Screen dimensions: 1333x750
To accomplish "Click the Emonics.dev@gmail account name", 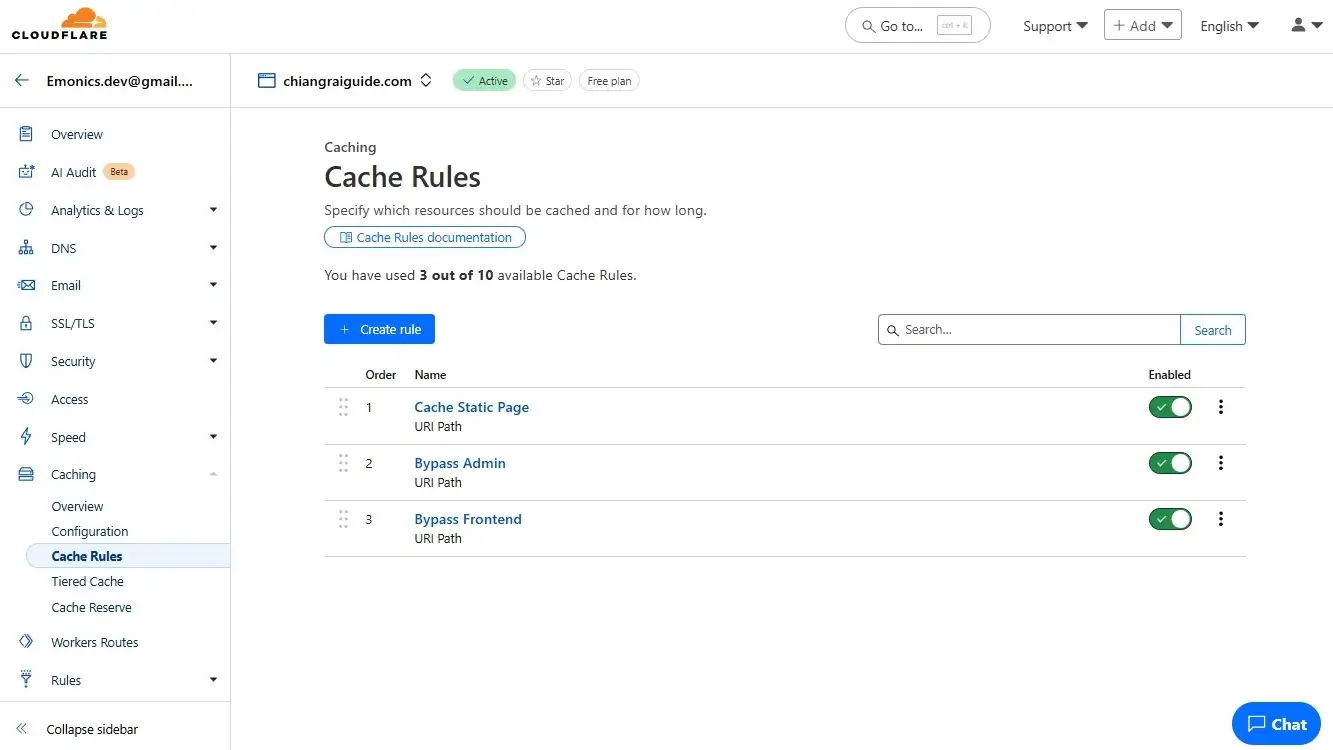I will pos(120,81).
